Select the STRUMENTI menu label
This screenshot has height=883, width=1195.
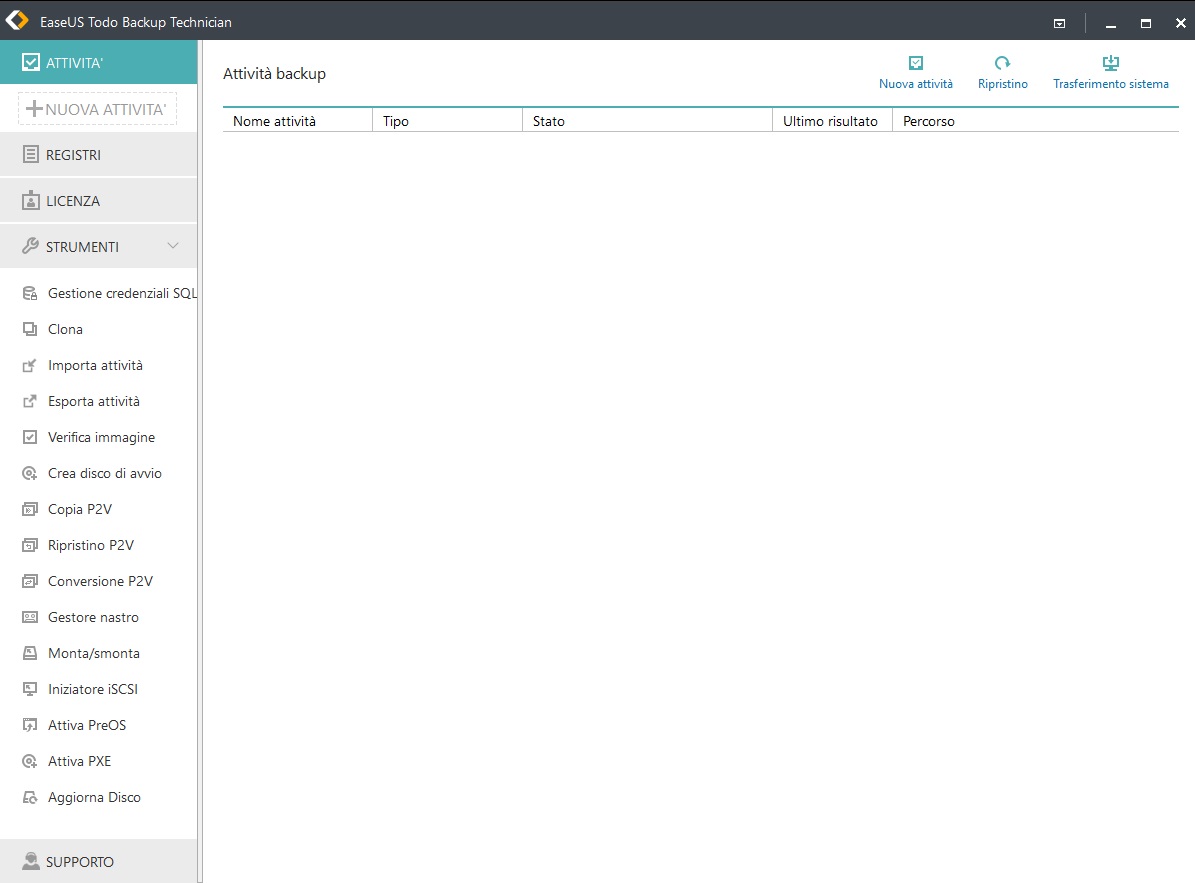(82, 247)
